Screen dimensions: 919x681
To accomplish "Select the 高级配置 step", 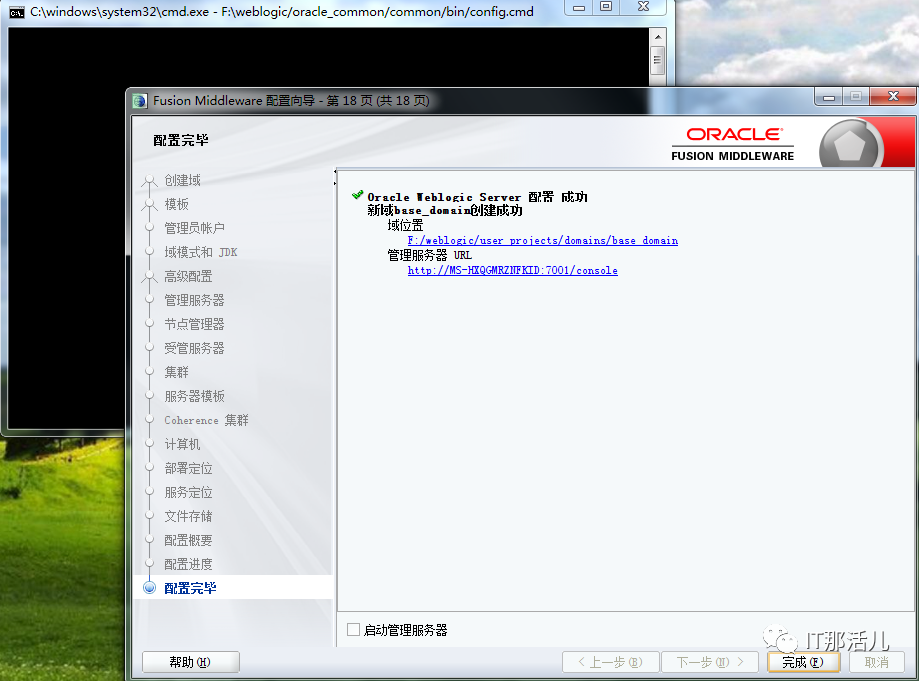I will (188, 276).
